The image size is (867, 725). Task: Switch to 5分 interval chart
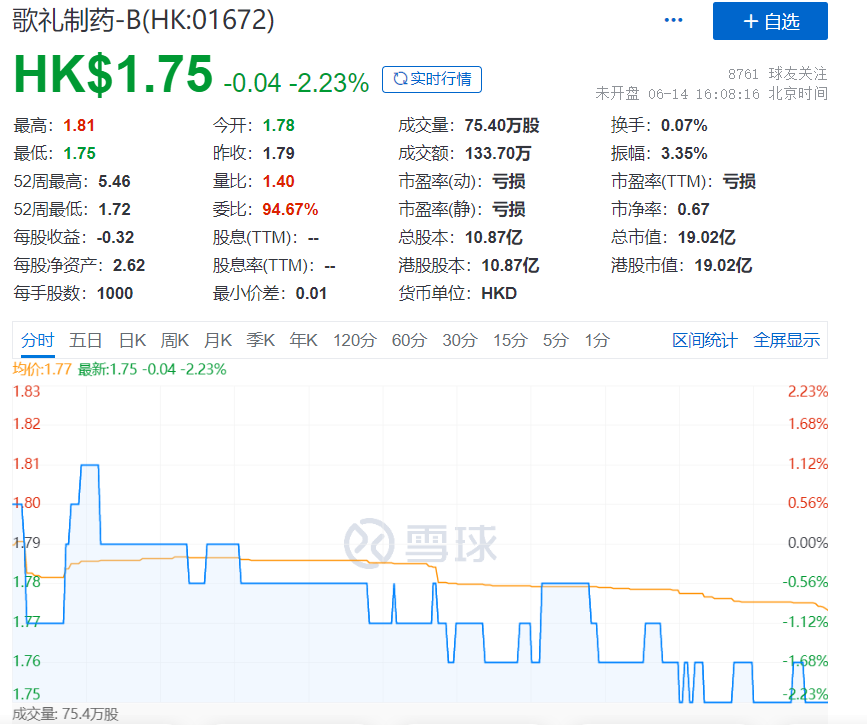pyautogui.click(x=555, y=340)
